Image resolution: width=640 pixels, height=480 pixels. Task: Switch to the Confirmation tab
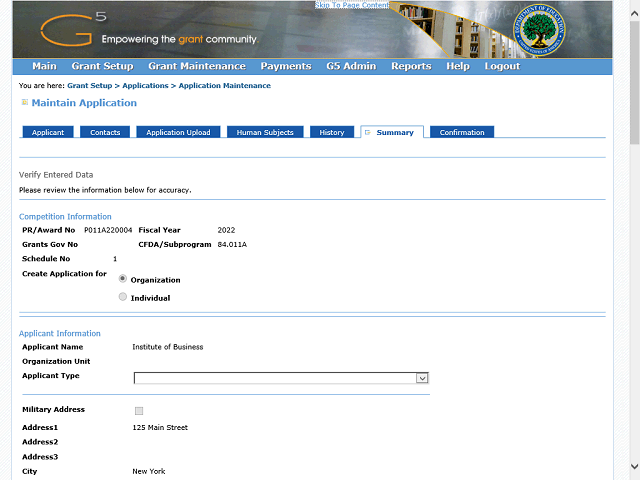point(462,132)
